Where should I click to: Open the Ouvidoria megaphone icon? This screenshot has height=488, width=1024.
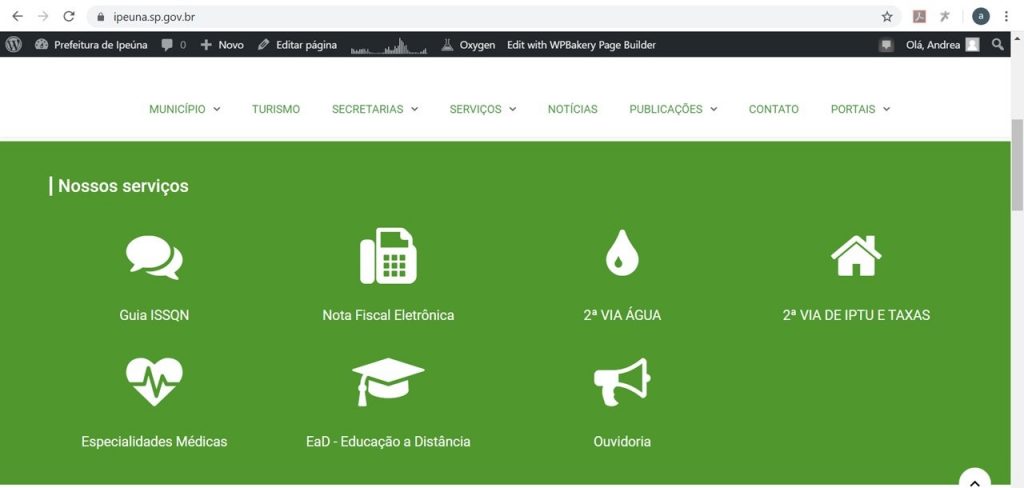[x=621, y=381]
